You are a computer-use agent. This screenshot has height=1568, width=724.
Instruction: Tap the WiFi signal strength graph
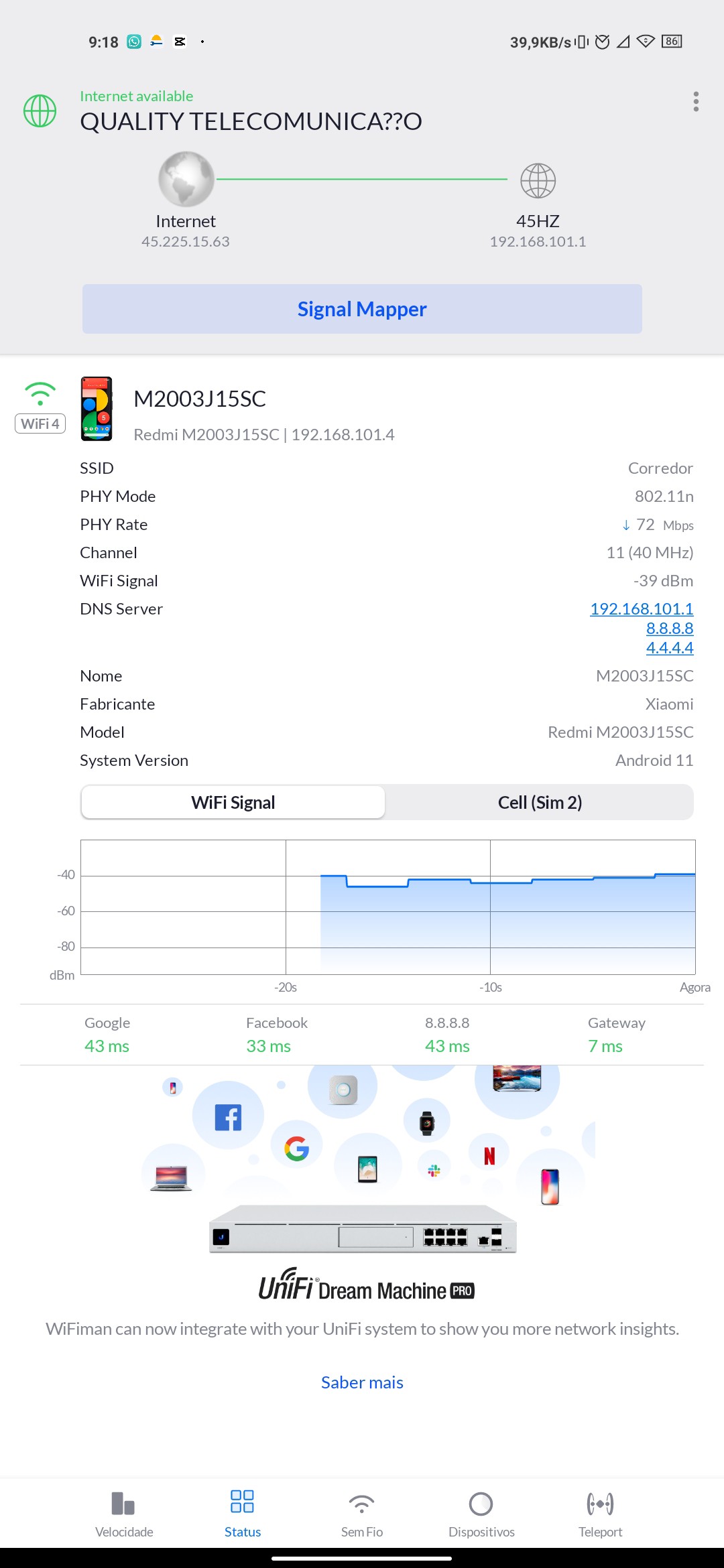(387, 907)
